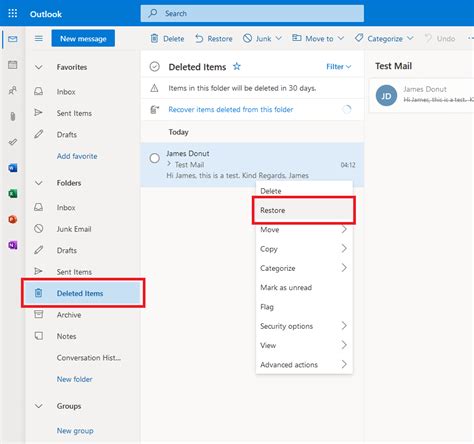Toggle the hamburger navigation pane button
This screenshot has width=474, height=444.
coord(39,39)
